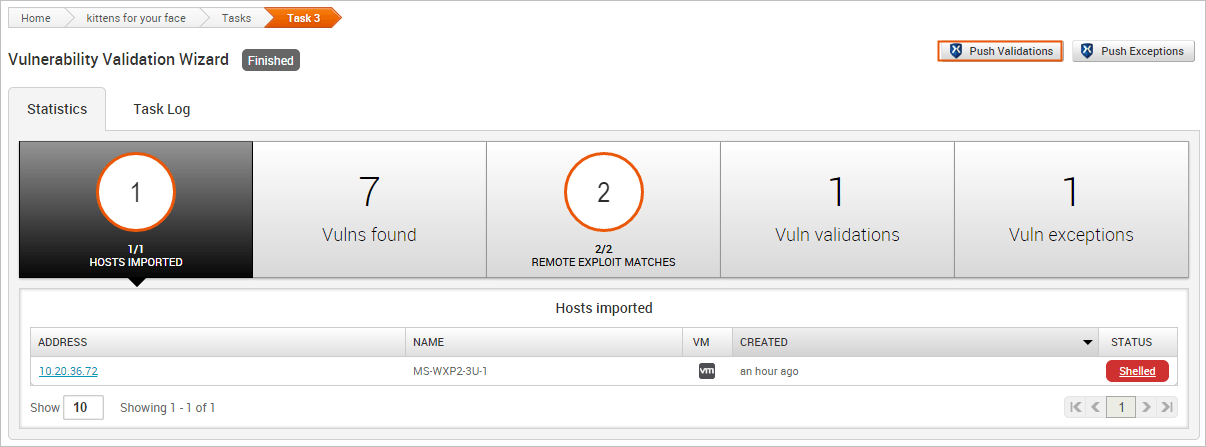Viewport: 1206px width, 447px height.
Task: View the Vulns found statistic panel
Action: pos(369,210)
